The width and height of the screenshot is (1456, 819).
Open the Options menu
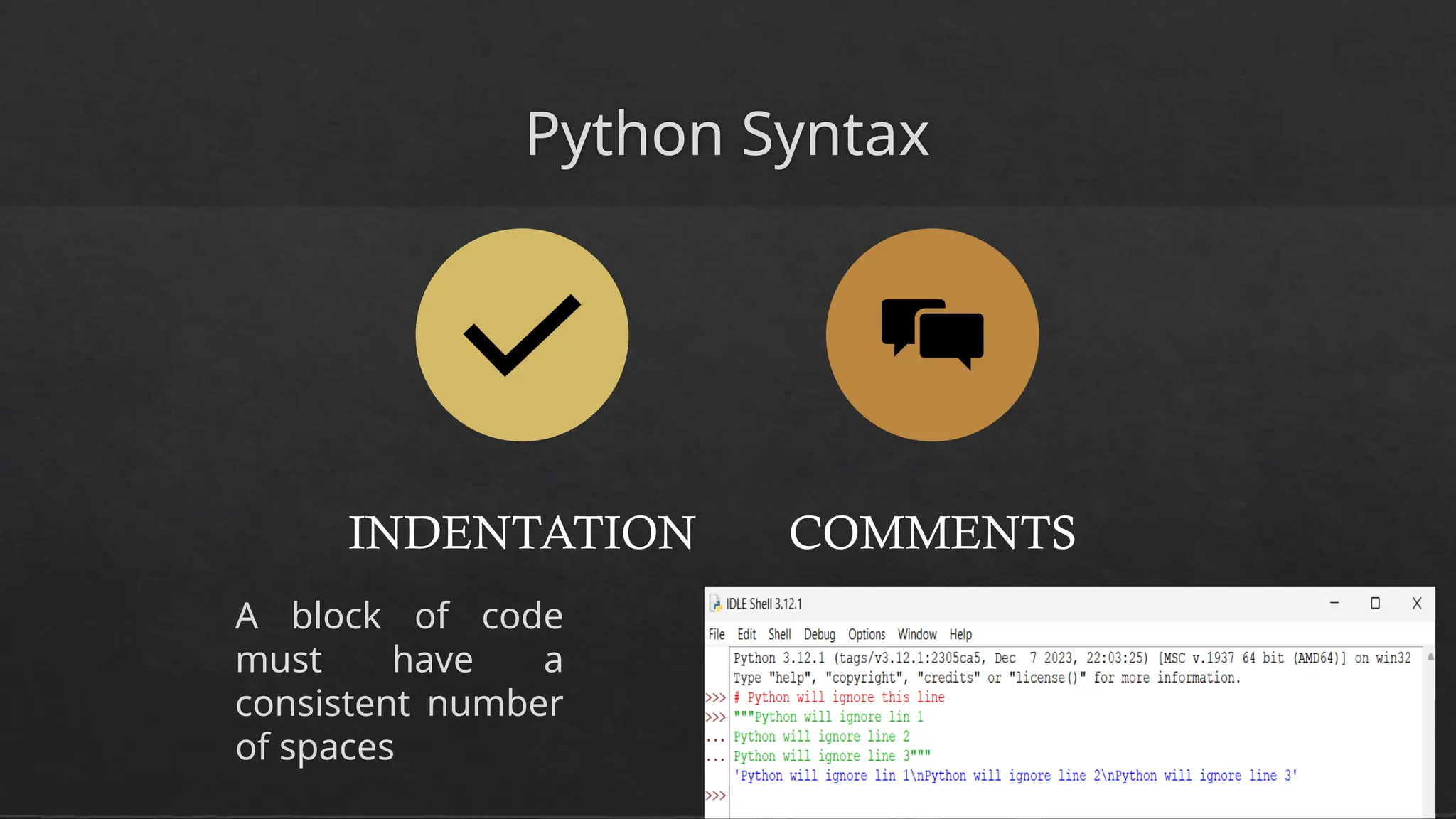tap(866, 634)
